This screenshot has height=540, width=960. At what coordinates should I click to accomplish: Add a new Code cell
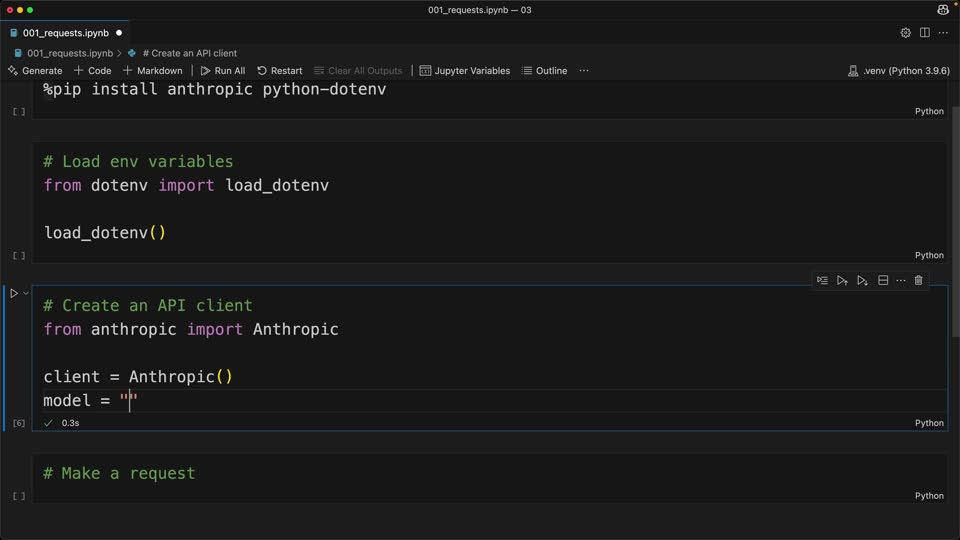click(x=92, y=70)
